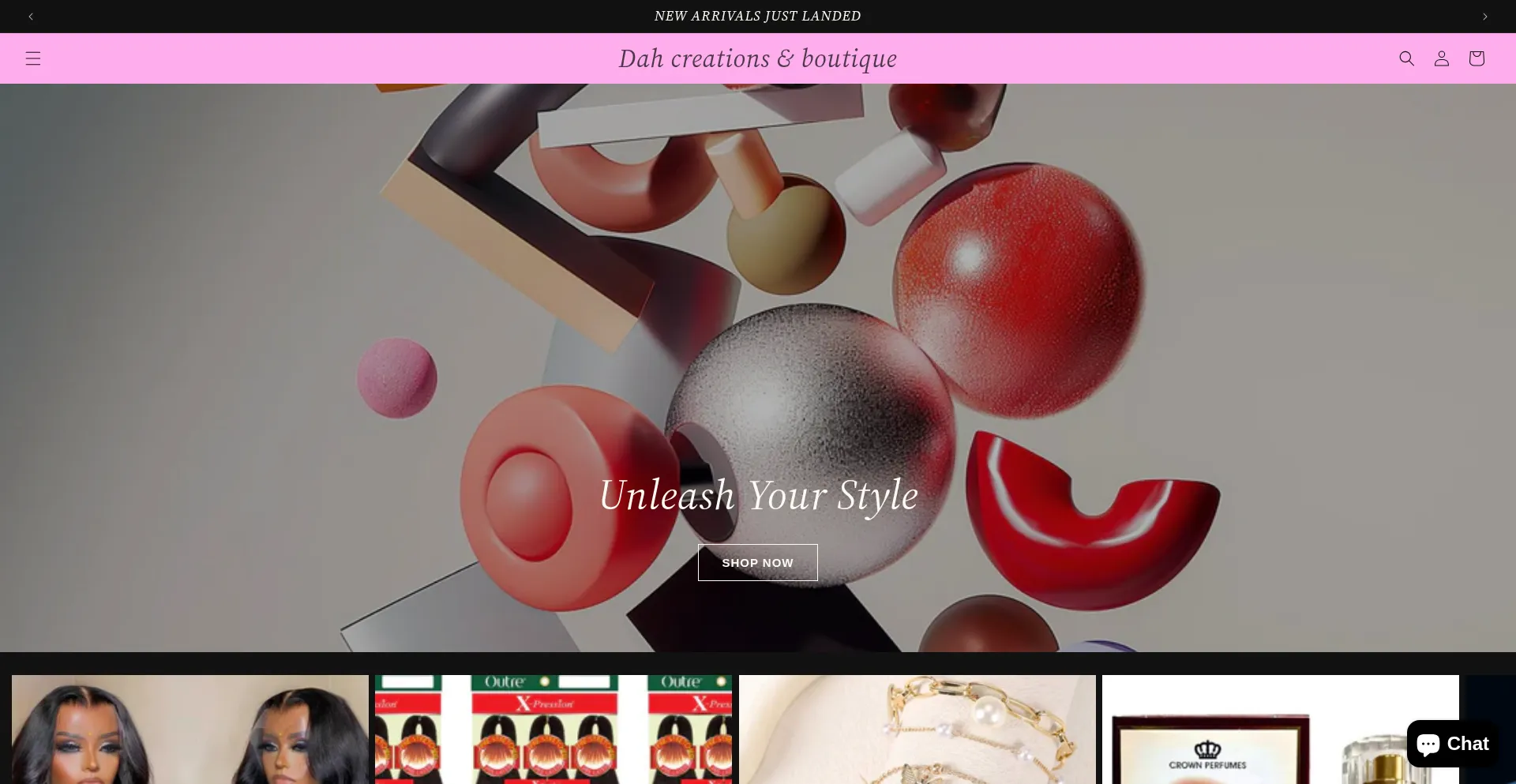1516x784 pixels.
Task: Go to Dah creations & boutique homepage
Action: pos(757,58)
